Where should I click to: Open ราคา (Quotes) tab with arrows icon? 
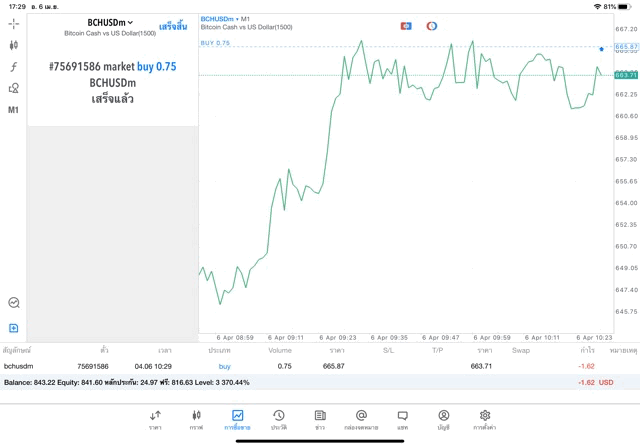point(155,420)
